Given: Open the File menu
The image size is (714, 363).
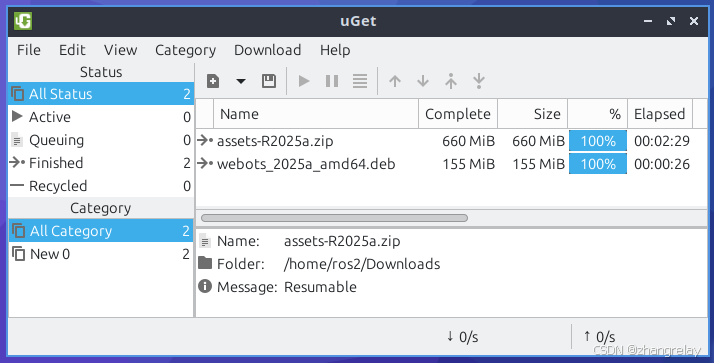Looking at the screenshot, I should tap(29, 50).
